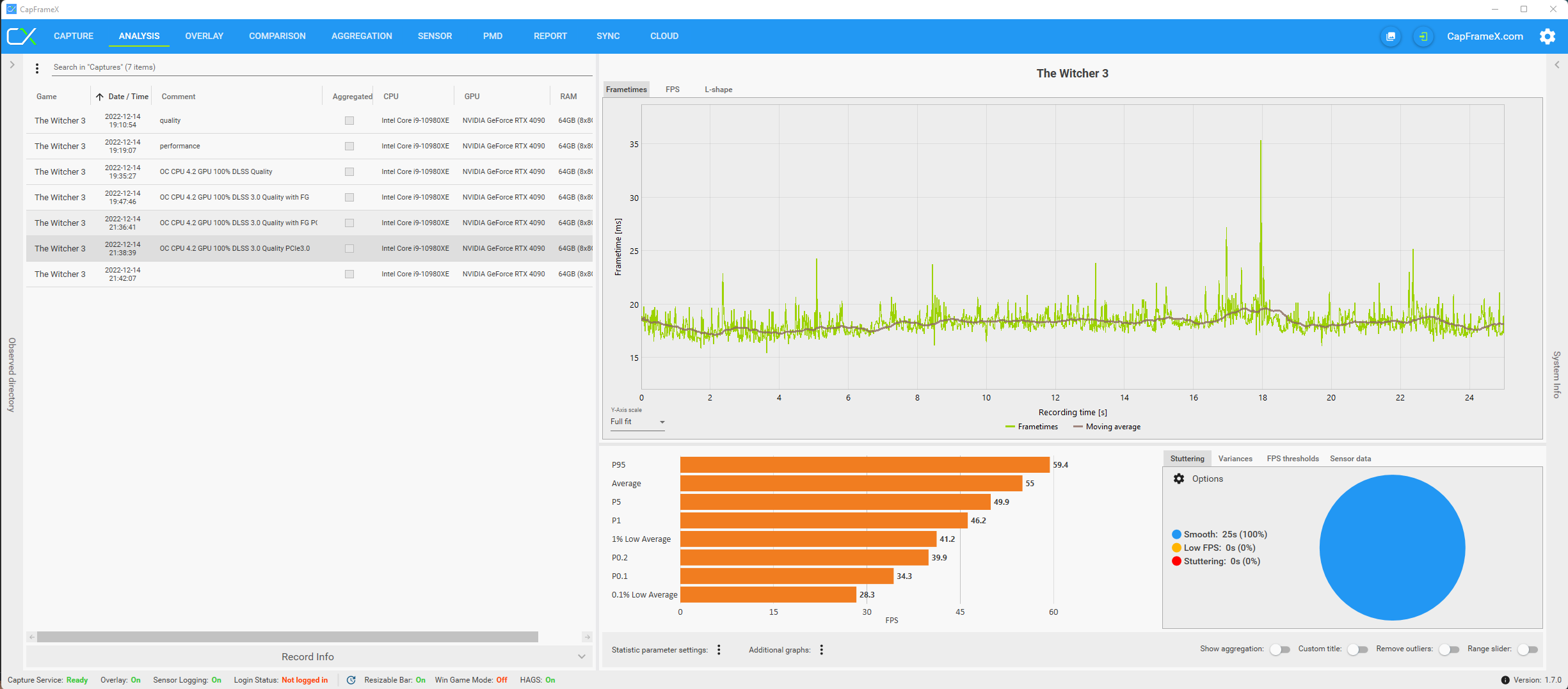This screenshot has height=689, width=1568.
Task: Sort captures by CPU column header
Action: coord(391,97)
